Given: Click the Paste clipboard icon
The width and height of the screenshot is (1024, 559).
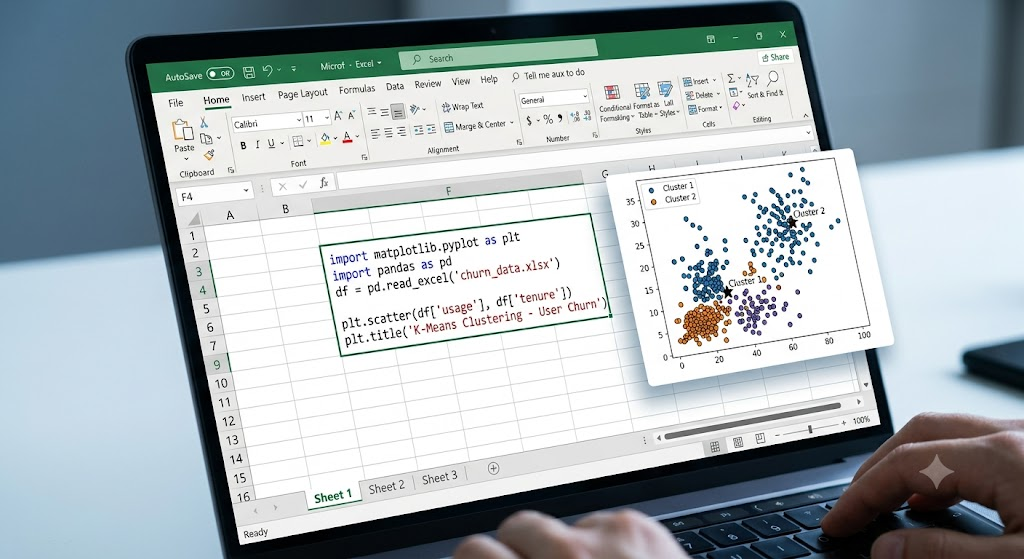Looking at the screenshot, I should (x=183, y=130).
